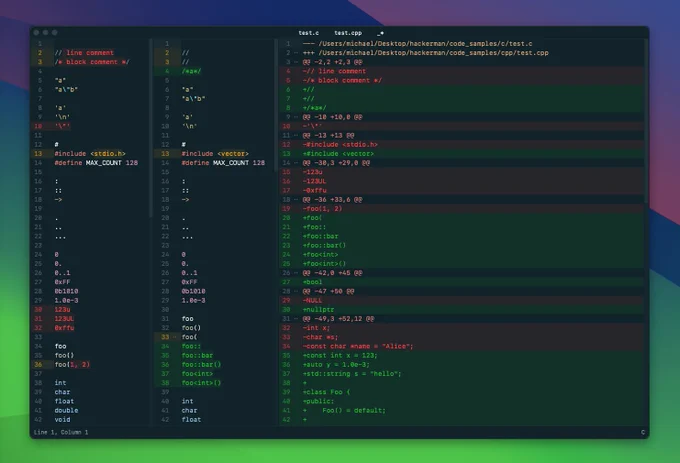This screenshot has height=463, width=680.
Task: Click 'void' in test.c pane
Action: [62, 420]
